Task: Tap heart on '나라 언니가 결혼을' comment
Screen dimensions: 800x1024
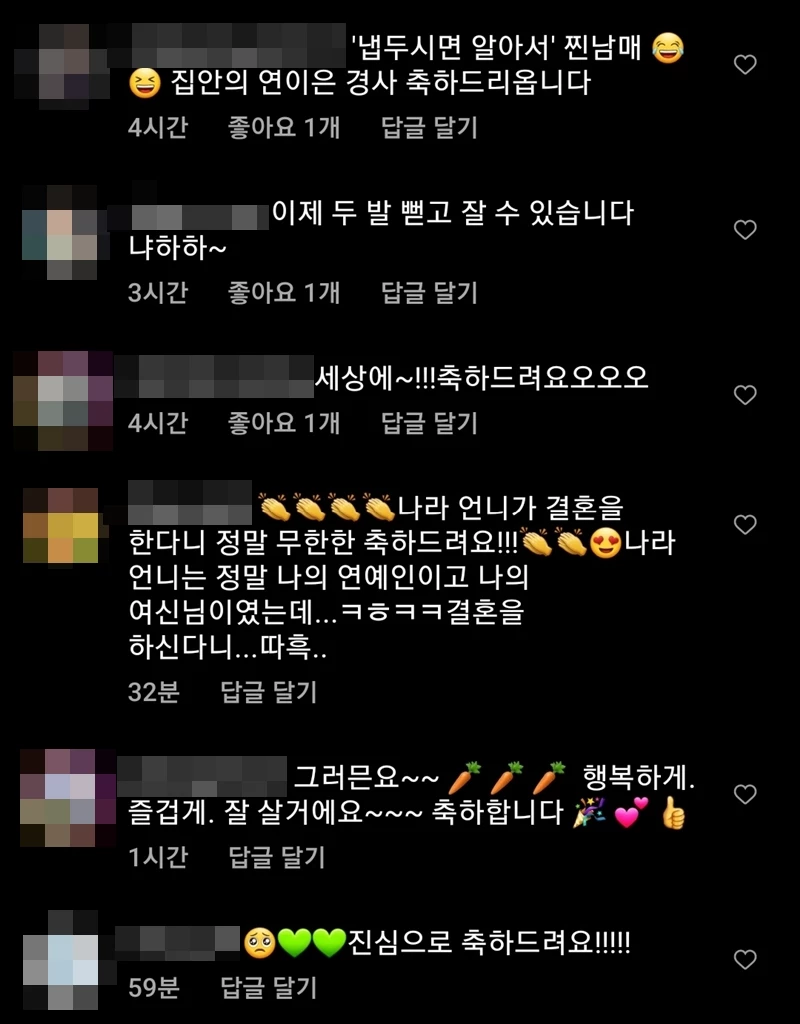Action: (745, 524)
